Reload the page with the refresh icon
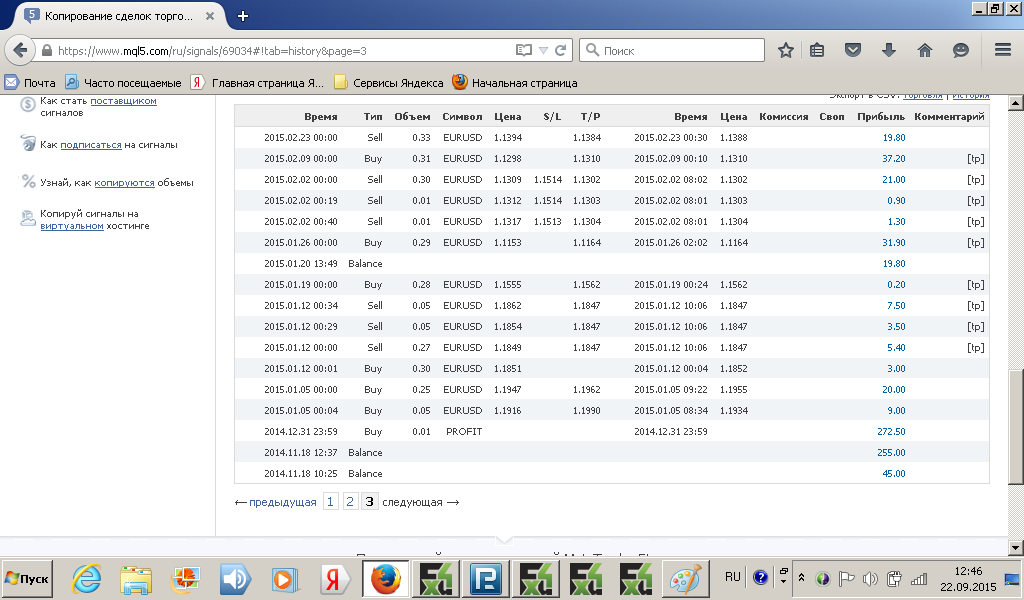This screenshot has height=600, width=1024. pos(560,50)
